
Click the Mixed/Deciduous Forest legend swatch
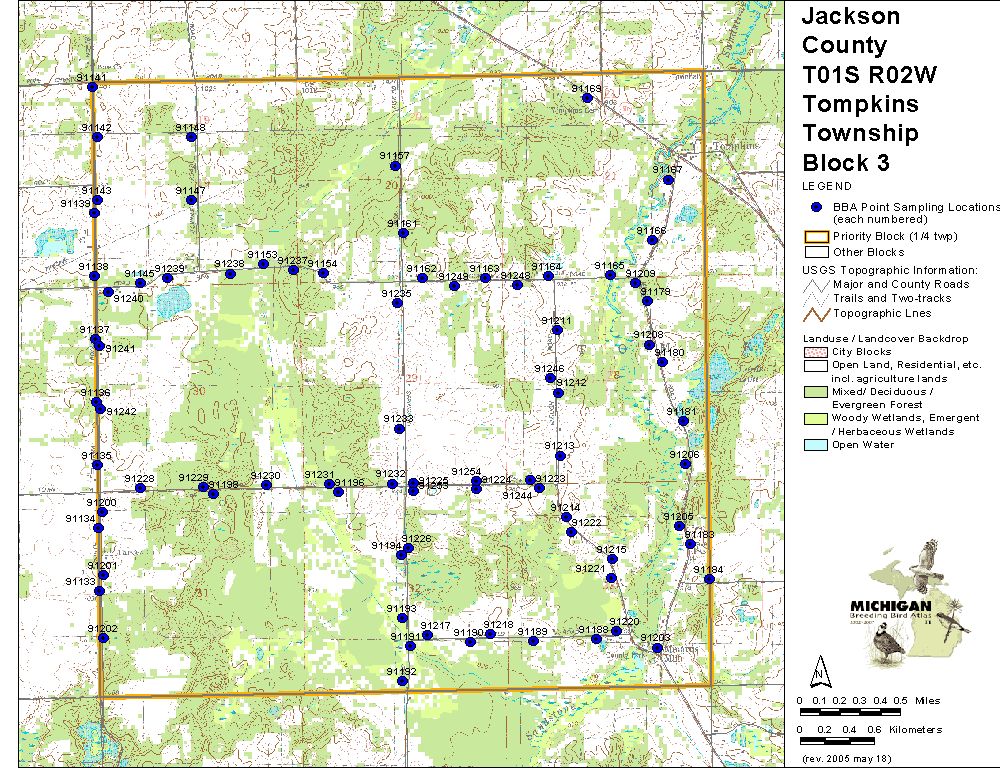point(817,392)
